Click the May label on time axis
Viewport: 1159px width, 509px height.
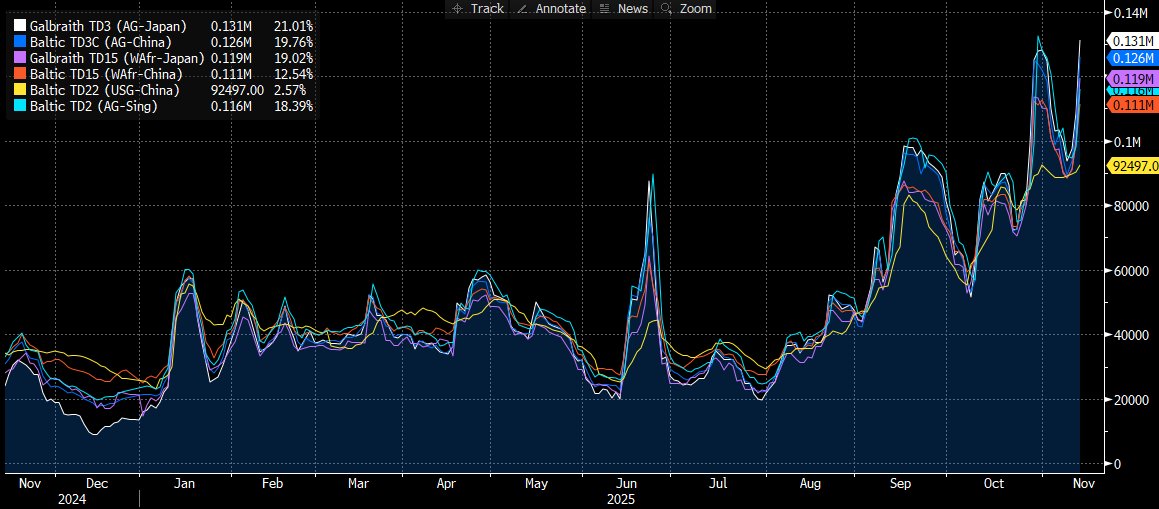tap(536, 484)
